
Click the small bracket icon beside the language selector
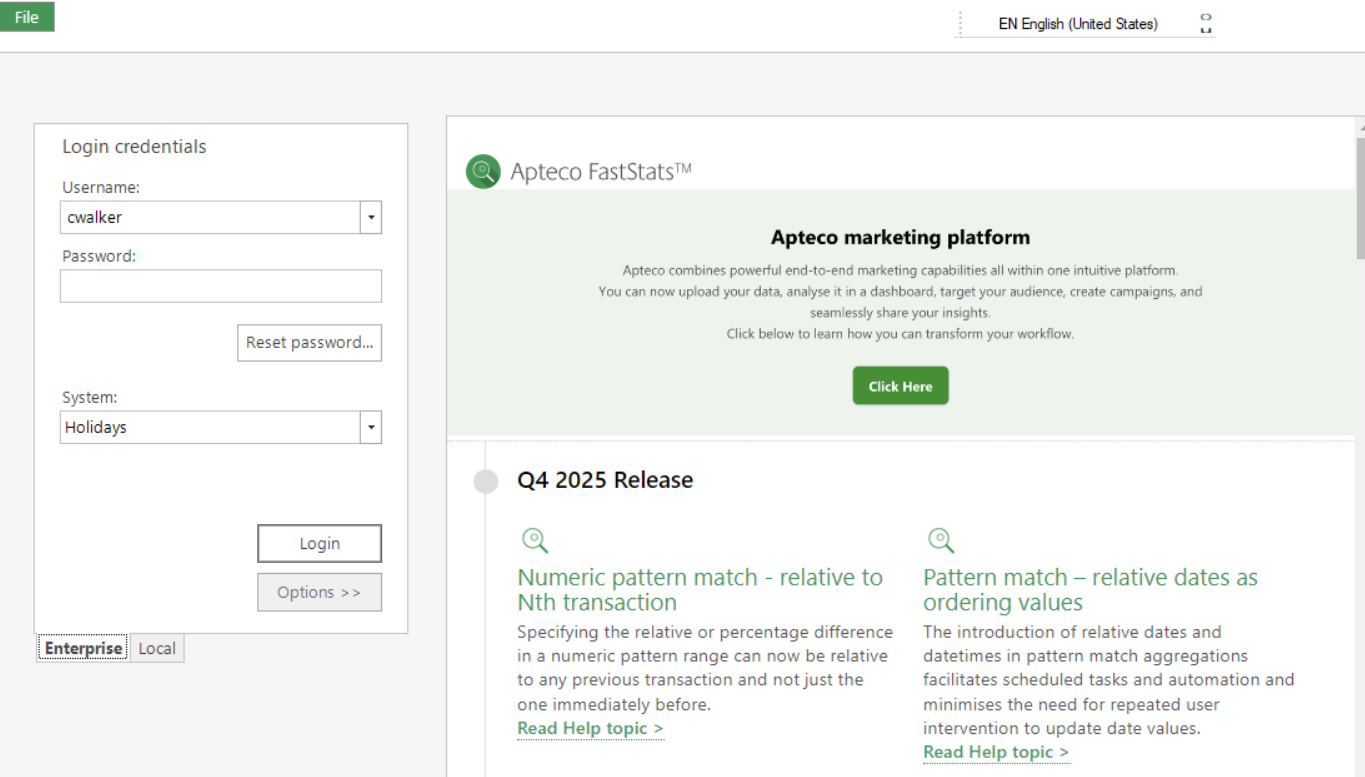point(1206,24)
